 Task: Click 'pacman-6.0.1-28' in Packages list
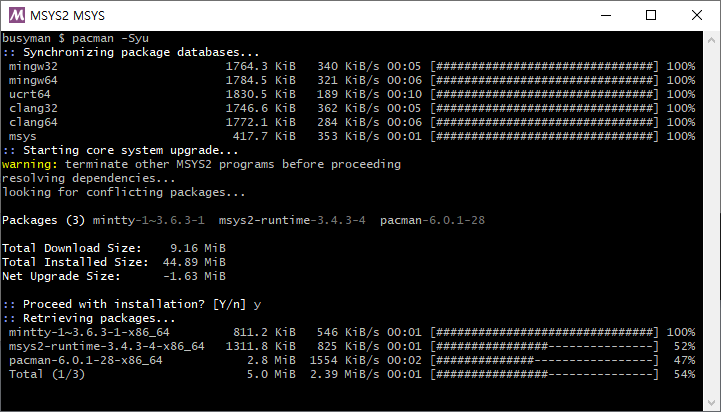[x=432, y=220]
